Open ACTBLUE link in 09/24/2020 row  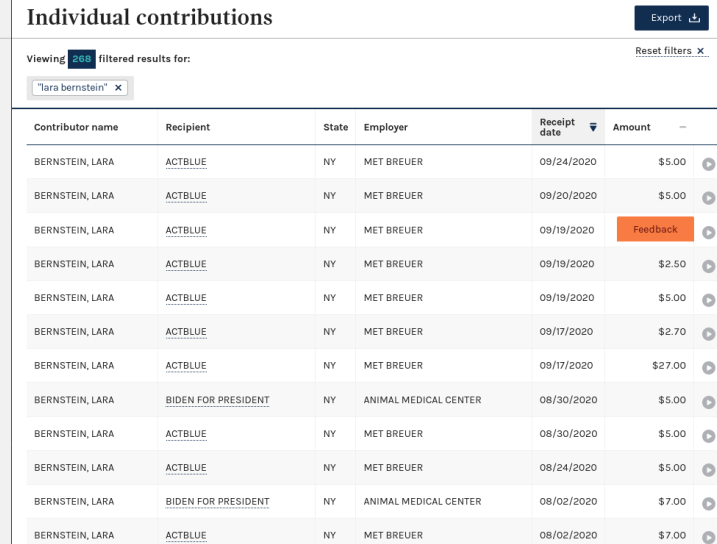(x=186, y=162)
